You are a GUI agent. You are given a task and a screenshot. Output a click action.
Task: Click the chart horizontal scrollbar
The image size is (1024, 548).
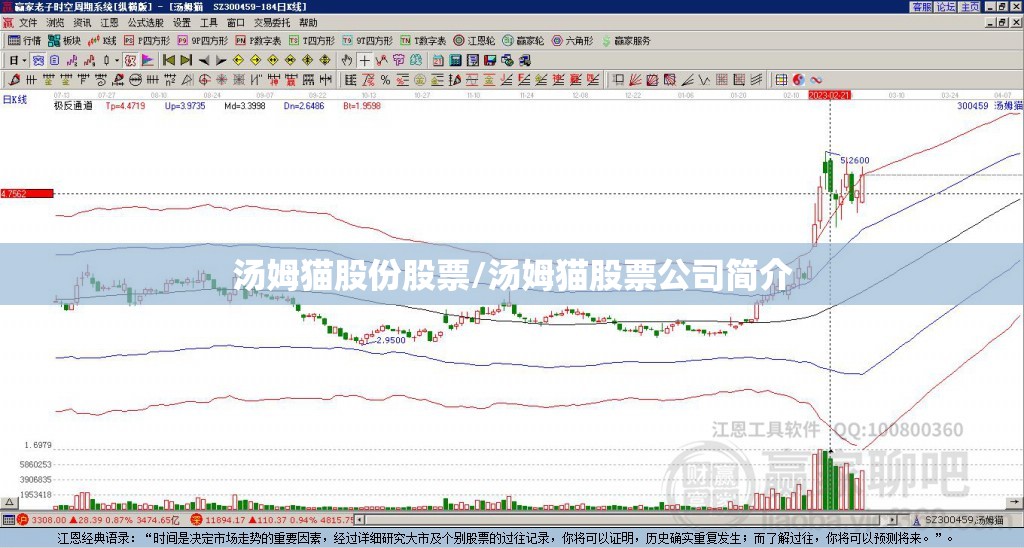coord(626,520)
